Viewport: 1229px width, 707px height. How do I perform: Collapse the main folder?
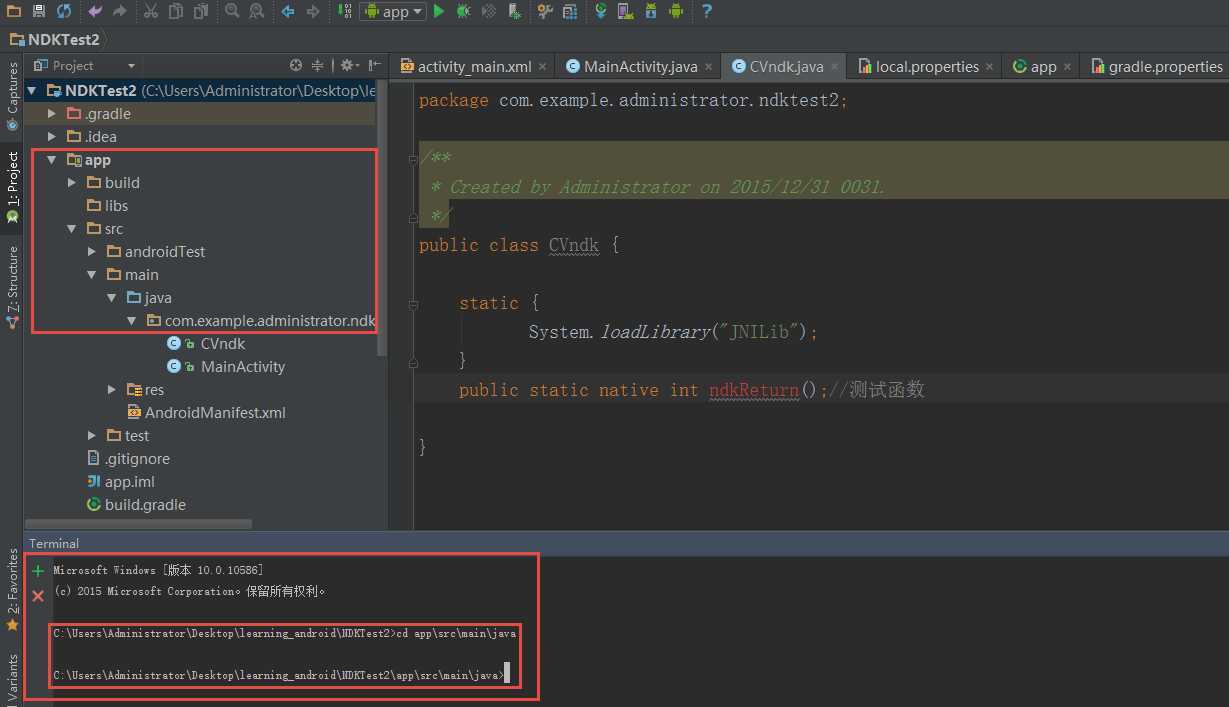92,275
